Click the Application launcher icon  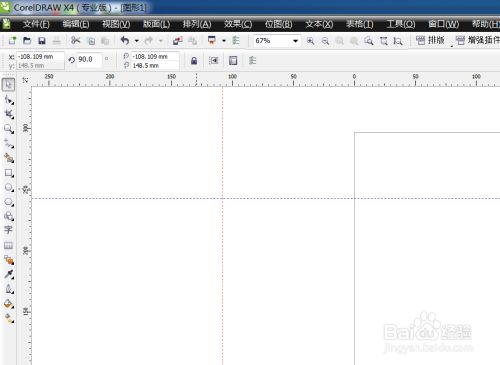[x=212, y=41]
